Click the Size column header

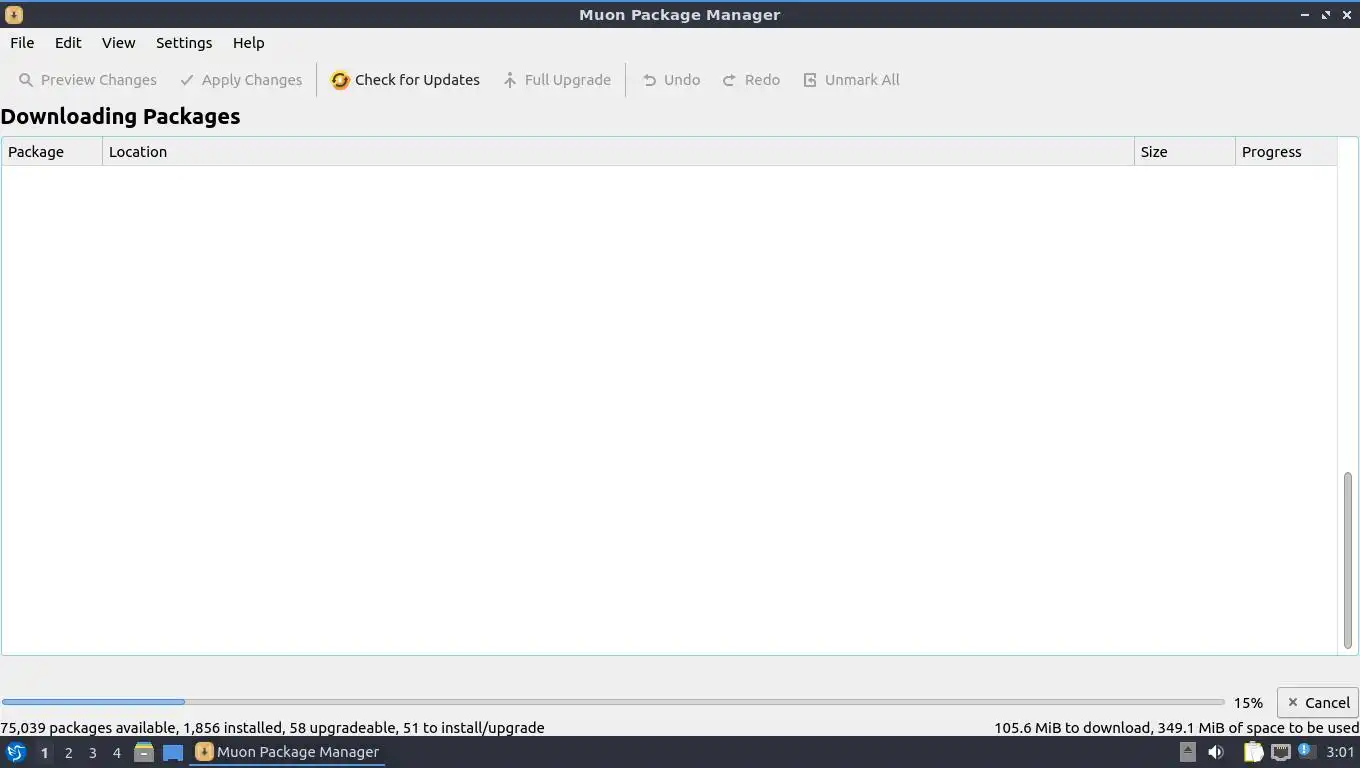[x=1185, y=152]
